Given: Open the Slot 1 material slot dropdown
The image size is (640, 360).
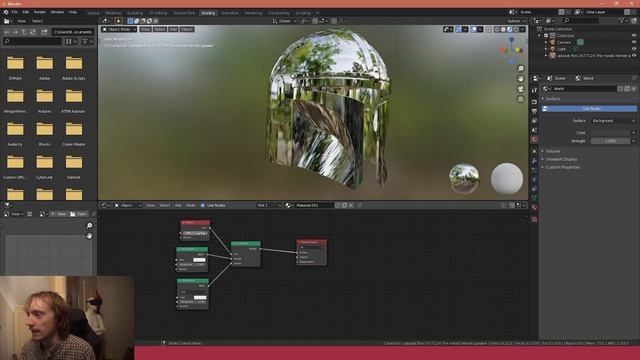Looking at the screenshot, I should [269, 205].
